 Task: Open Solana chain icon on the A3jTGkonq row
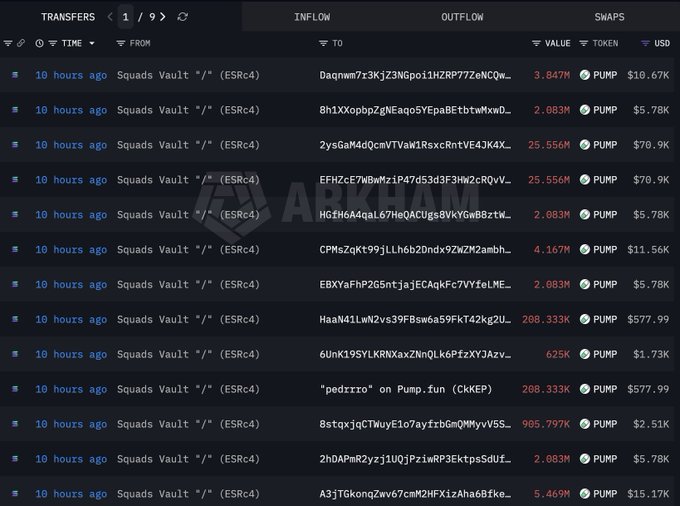15,494
